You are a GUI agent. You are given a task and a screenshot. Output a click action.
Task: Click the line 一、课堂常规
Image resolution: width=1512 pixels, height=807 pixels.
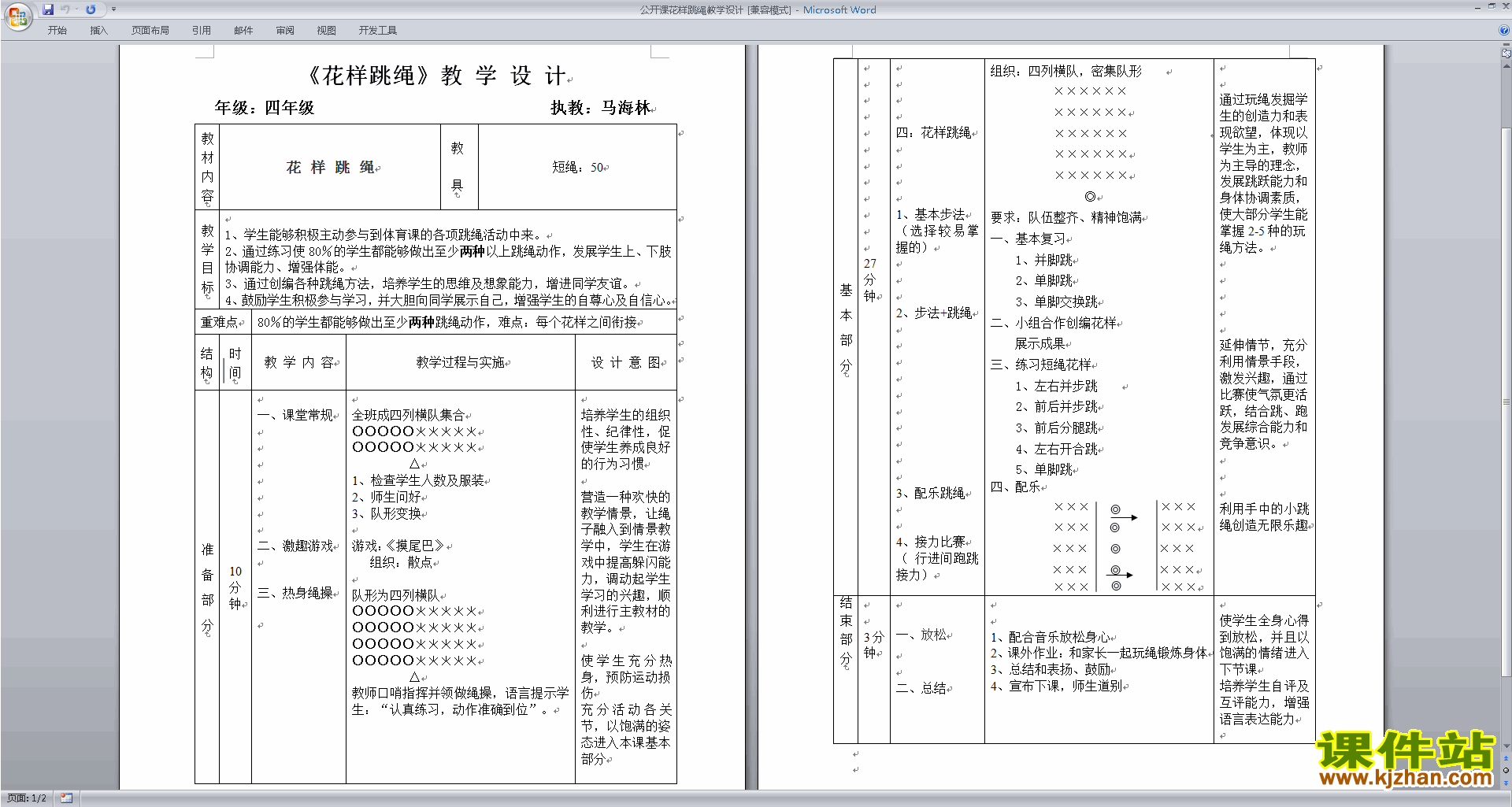click(295, 415)
